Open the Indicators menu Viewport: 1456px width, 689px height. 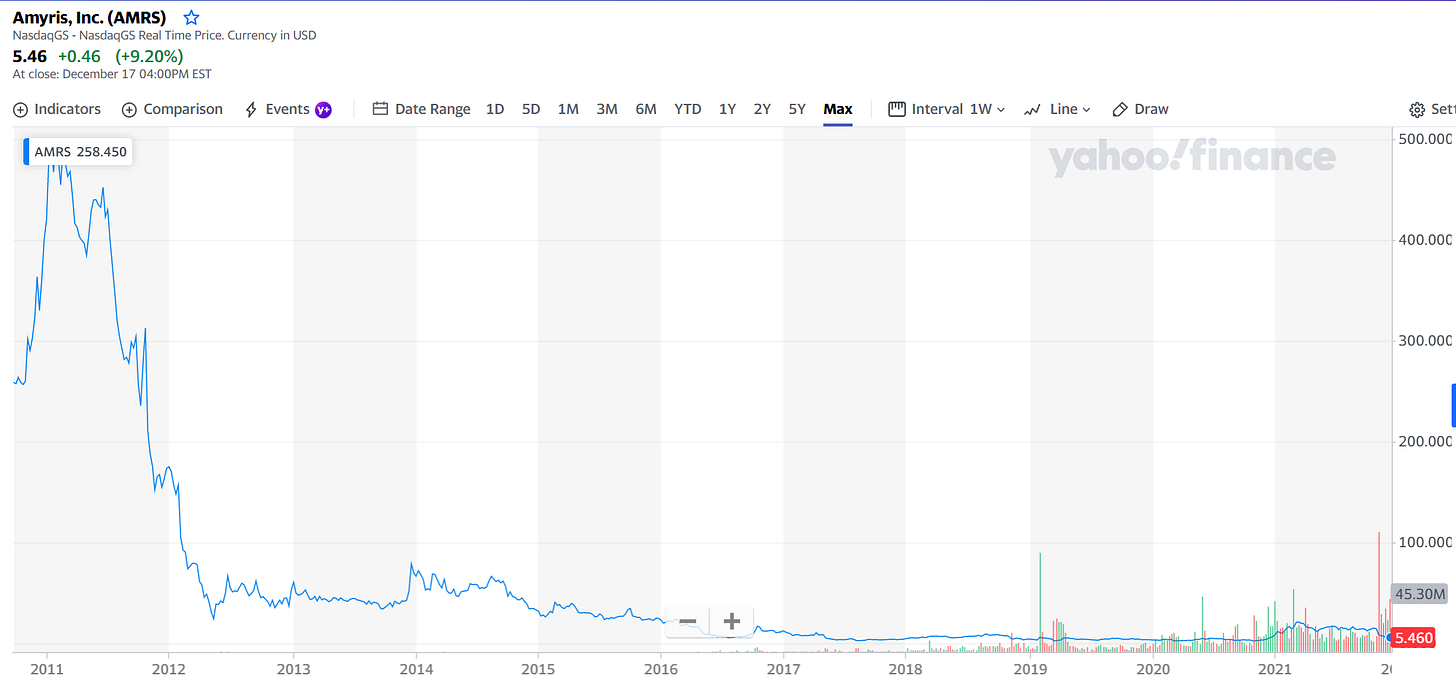click(x=57, y=109)
